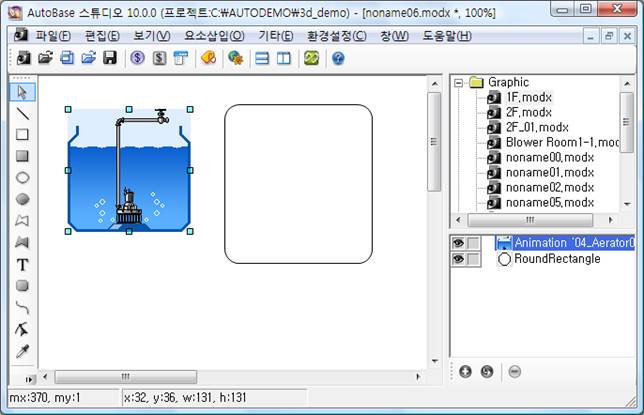Pick the empty Rectangle tool
644x415 pixels.
point(23,135)
